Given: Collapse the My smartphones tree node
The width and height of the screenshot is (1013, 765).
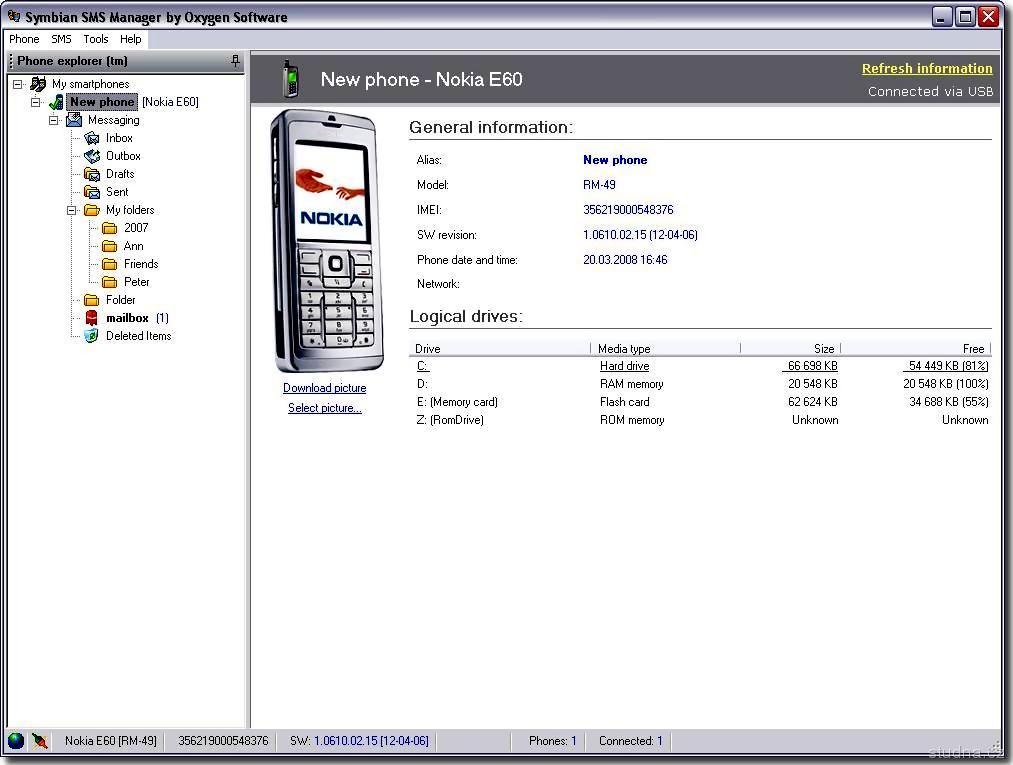Looking at the screenshot, I should click(18, 84).
